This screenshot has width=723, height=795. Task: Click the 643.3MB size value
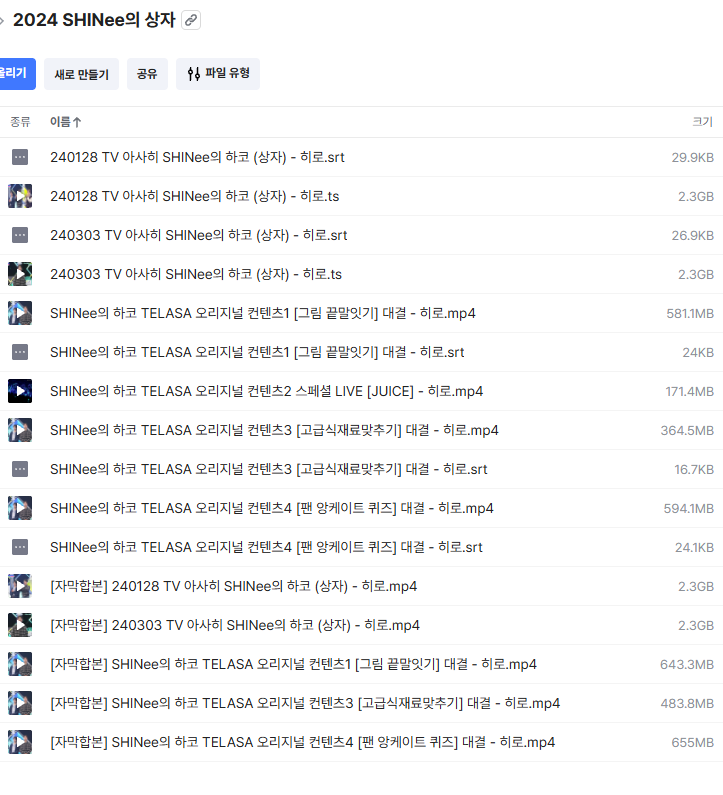coord(687,665)
